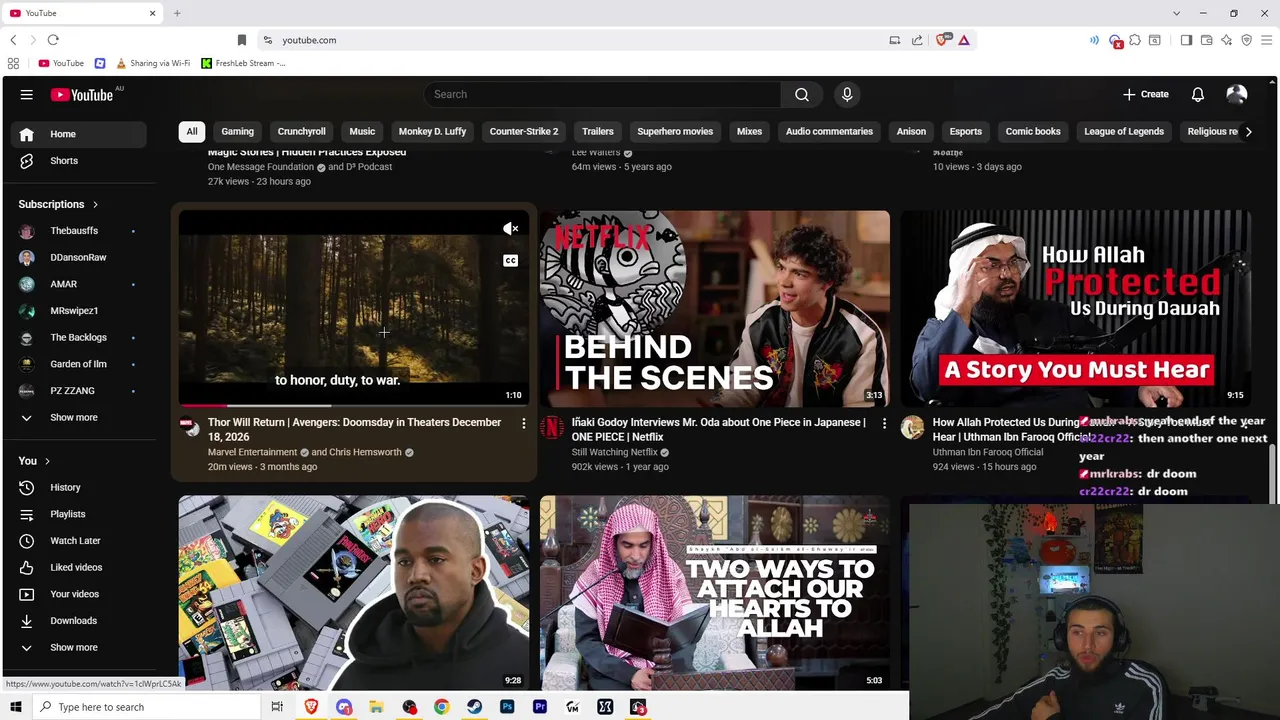The image size is (1280, 720).
Task: Select the Counter-Strike 2 chip
Action: (524, 131)
